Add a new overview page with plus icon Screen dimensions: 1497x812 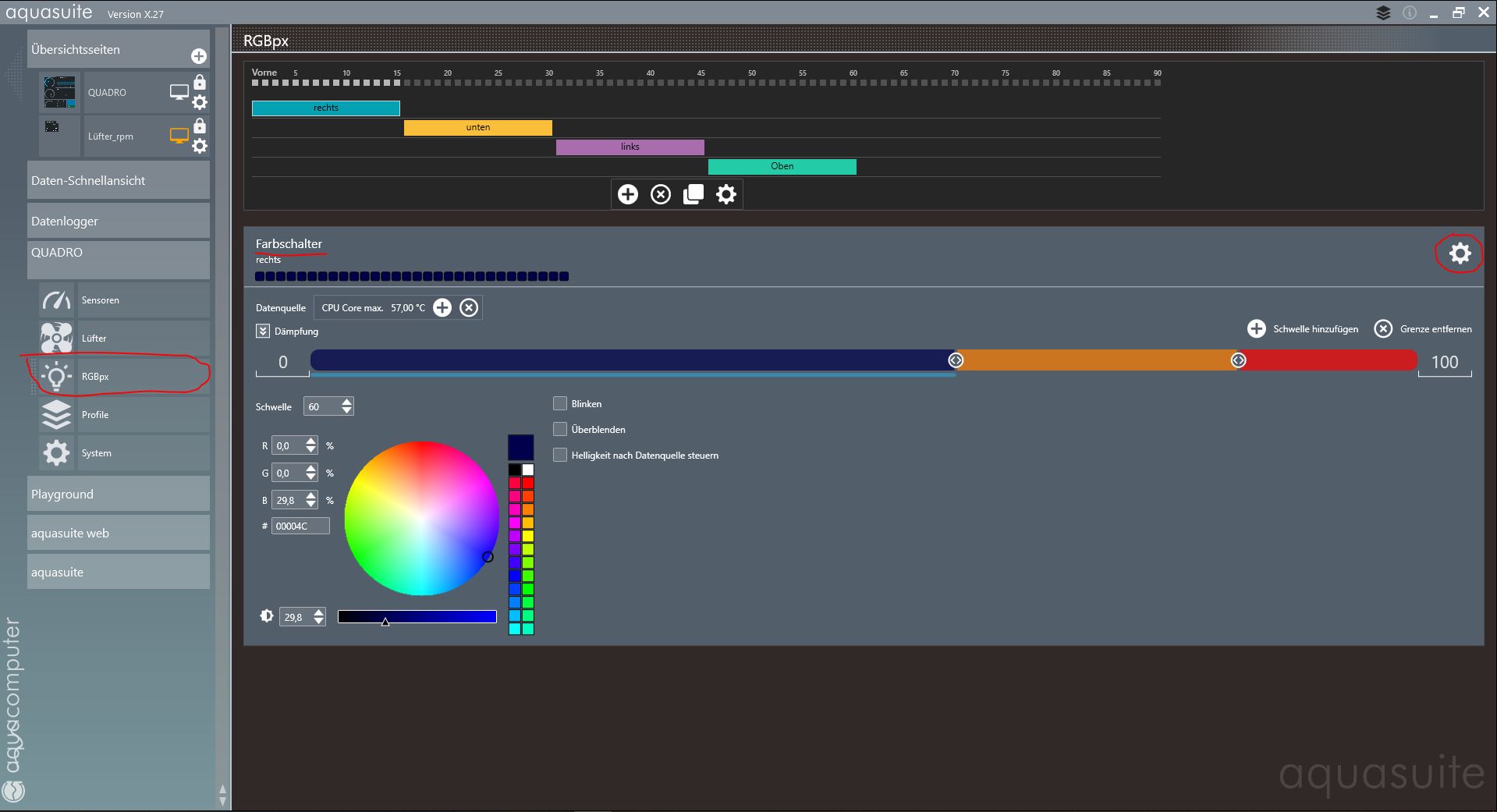coord(199,56)
